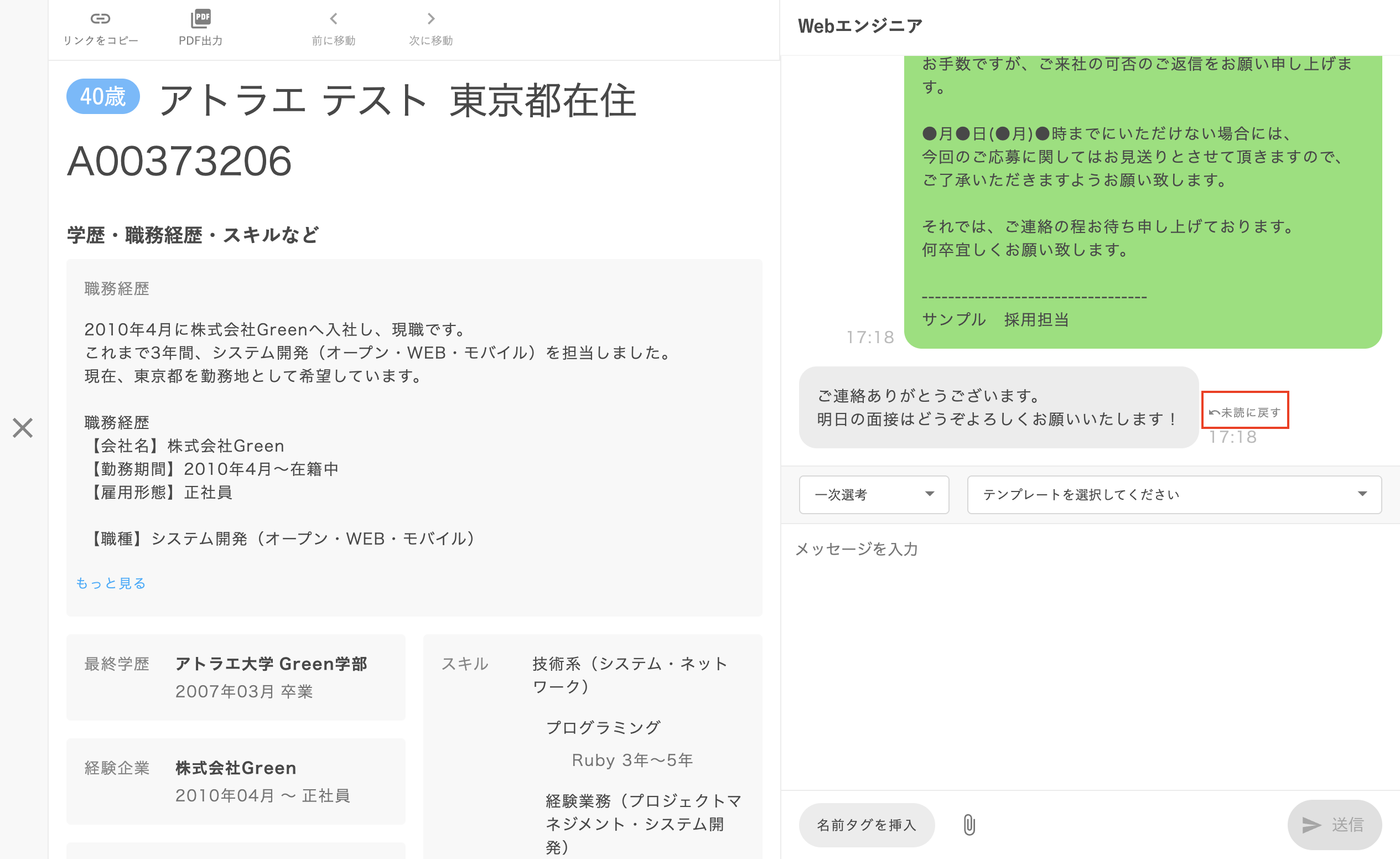Viewport: 1400px width, 859px height.
Task: Click the Webエンジニア chat title
Action: click(x=860, y=26)
